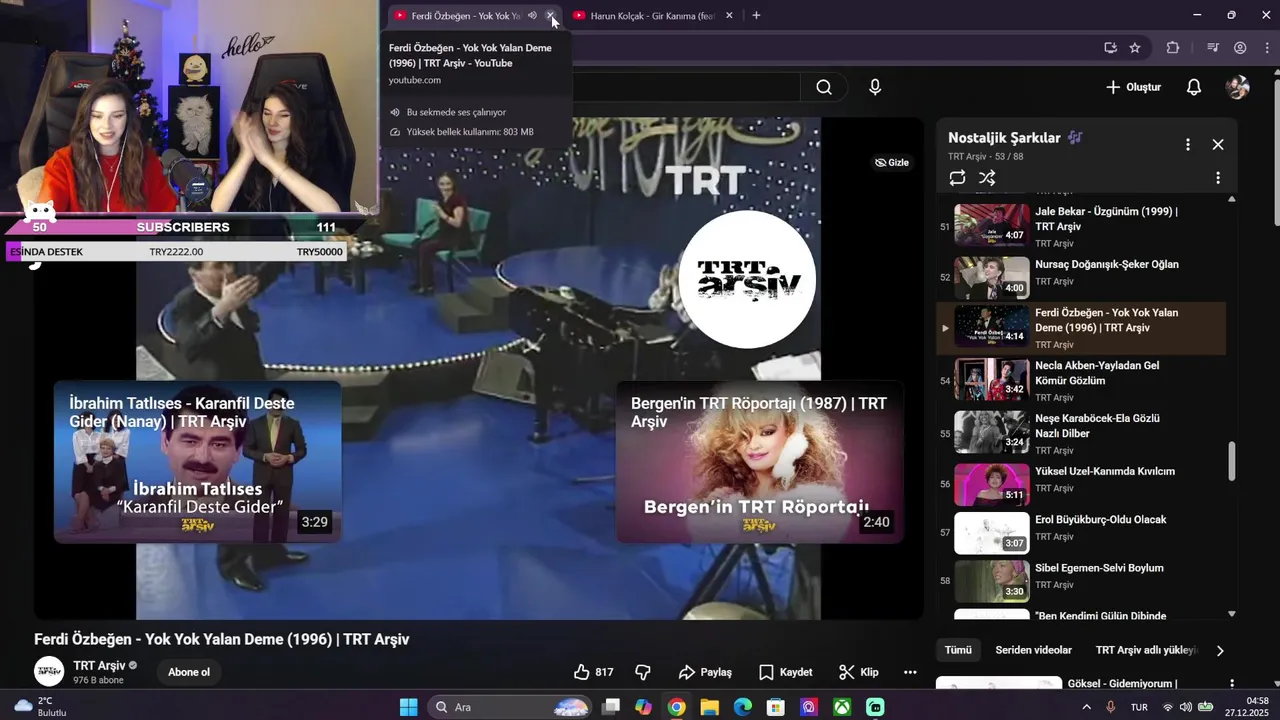The height and width of the screenshot is (720, 1280).
Task: Close the Ferdi Özbeğen browser tab
Action: click(550, 16)
